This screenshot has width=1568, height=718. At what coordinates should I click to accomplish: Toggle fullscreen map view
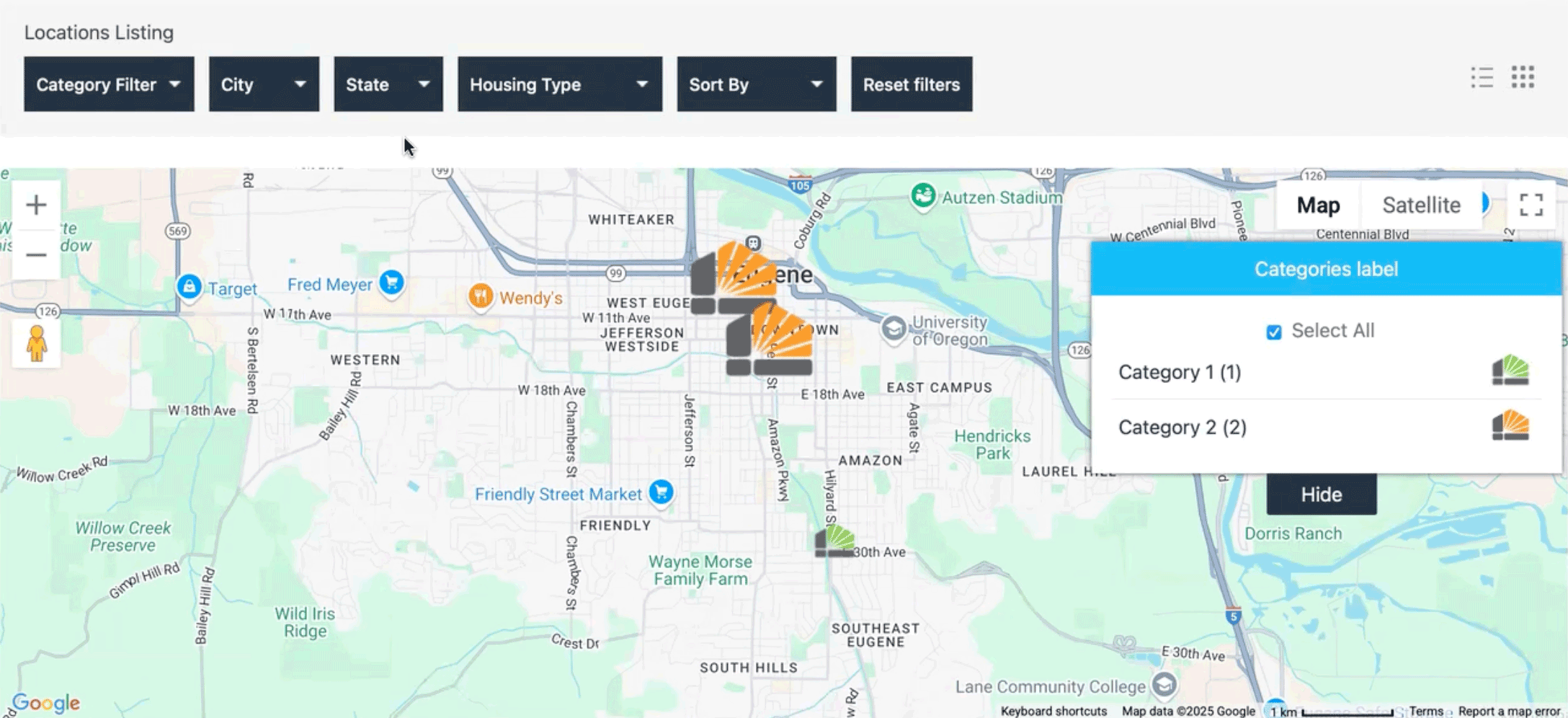coord(1531,205)
